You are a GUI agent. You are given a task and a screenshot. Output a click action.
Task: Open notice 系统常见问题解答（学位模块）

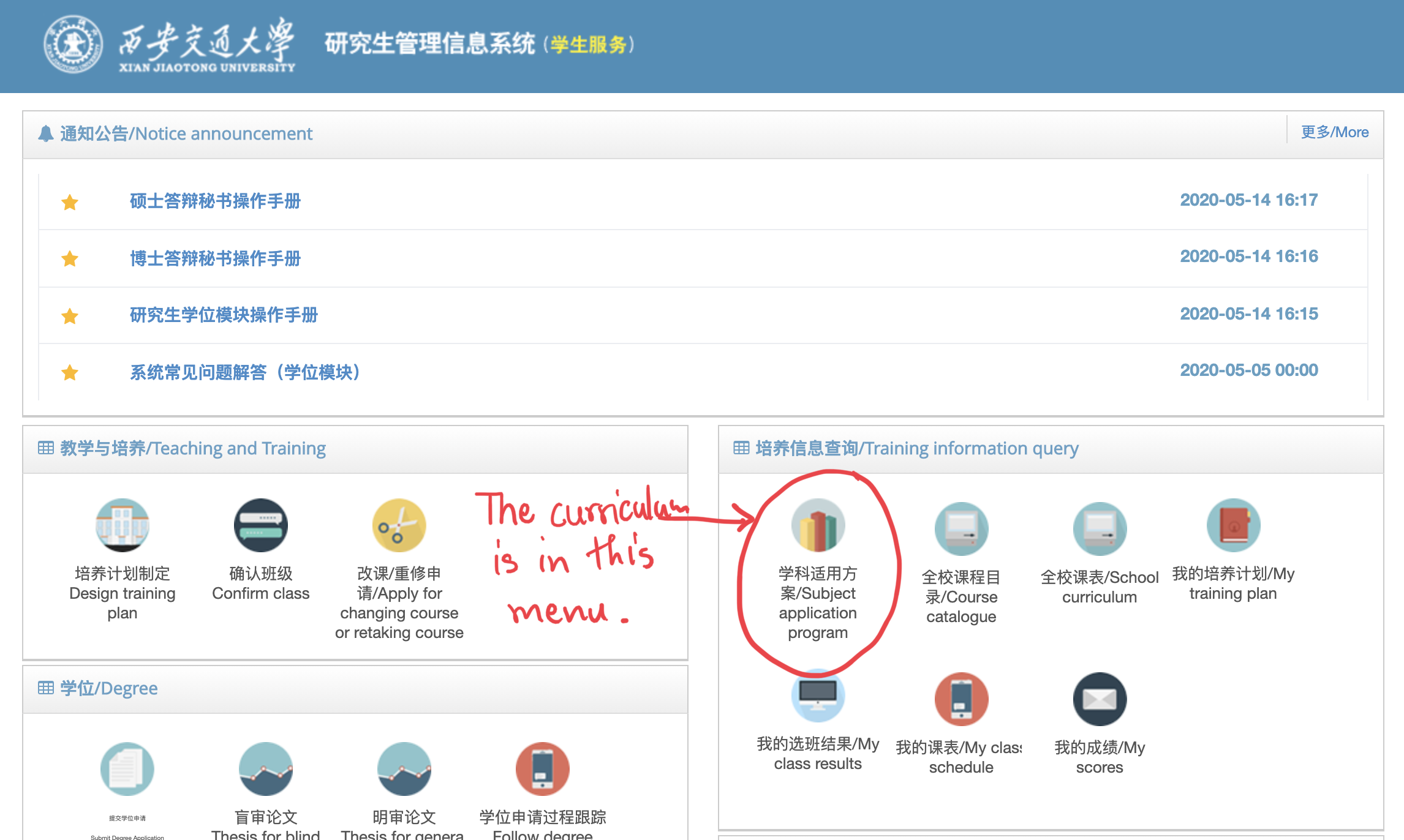(x=244, y=372)
